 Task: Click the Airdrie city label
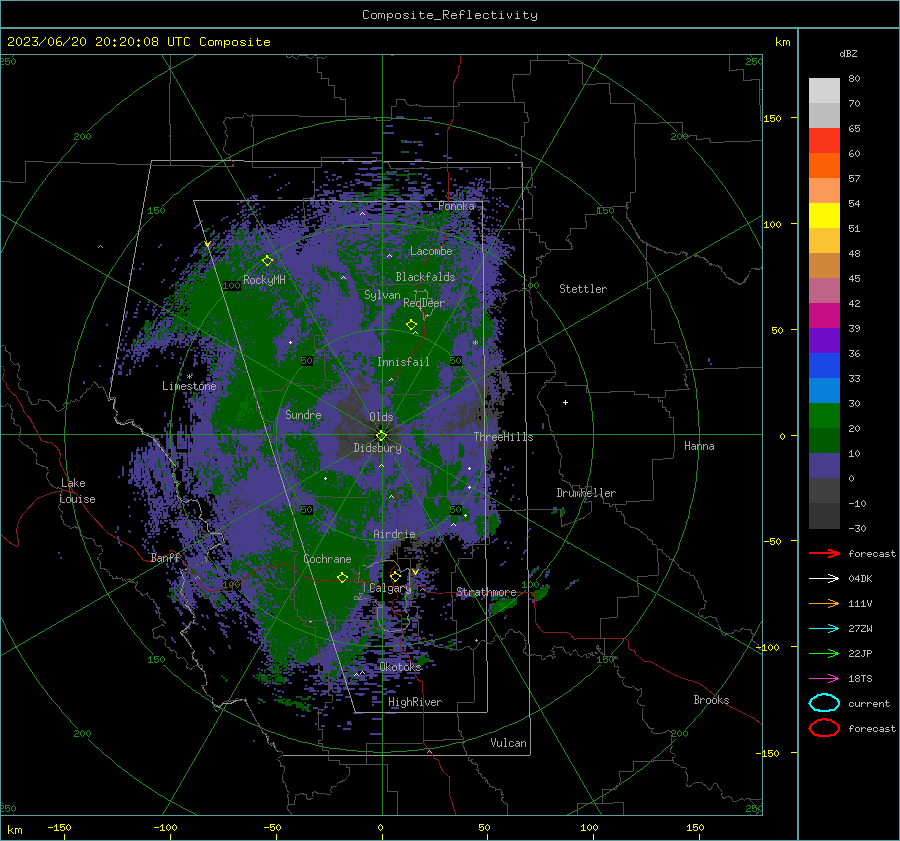pyautogui.click(x=394, y=534)
